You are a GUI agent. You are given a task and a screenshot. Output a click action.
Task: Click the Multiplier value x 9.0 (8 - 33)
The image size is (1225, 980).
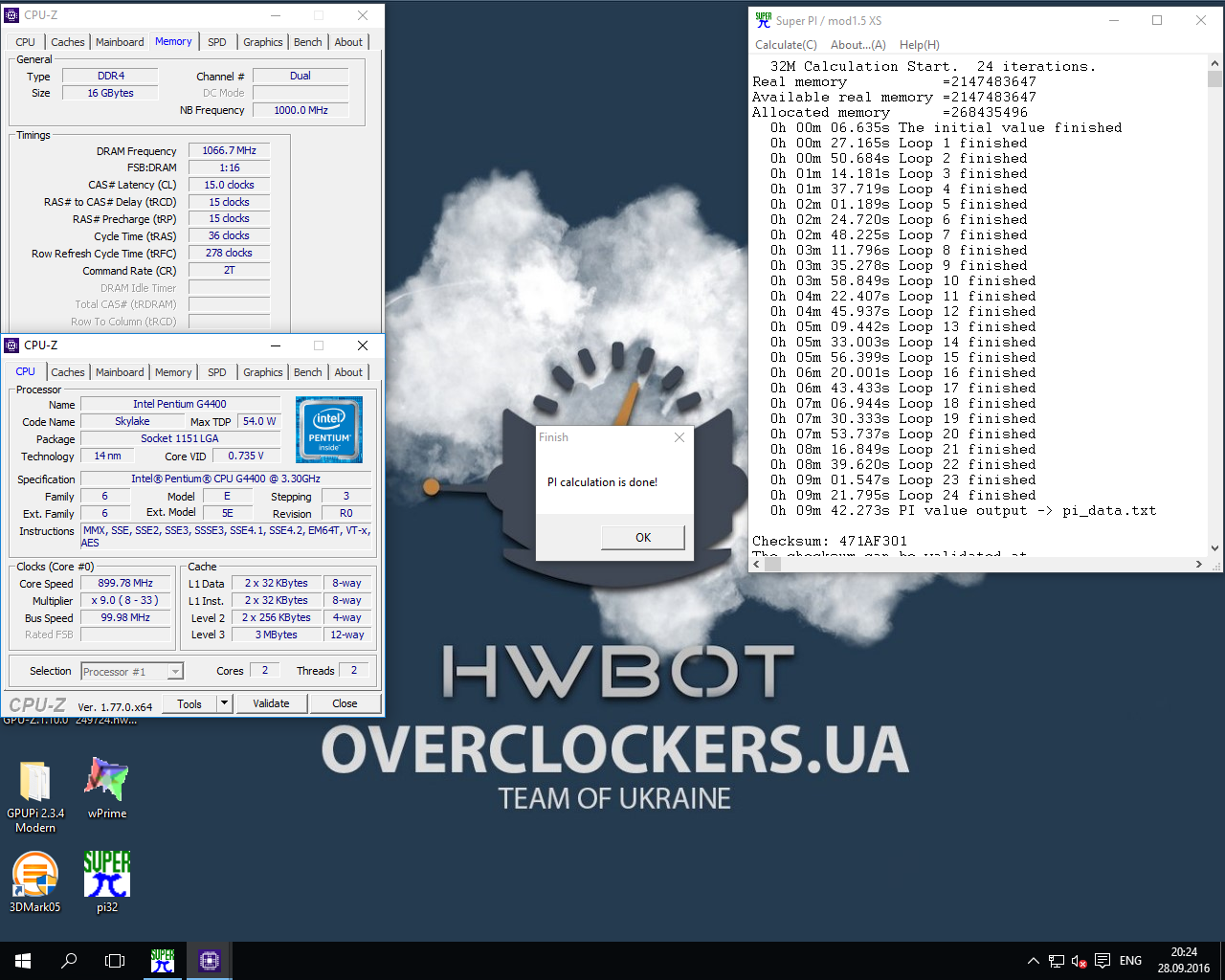click(125, 600)
